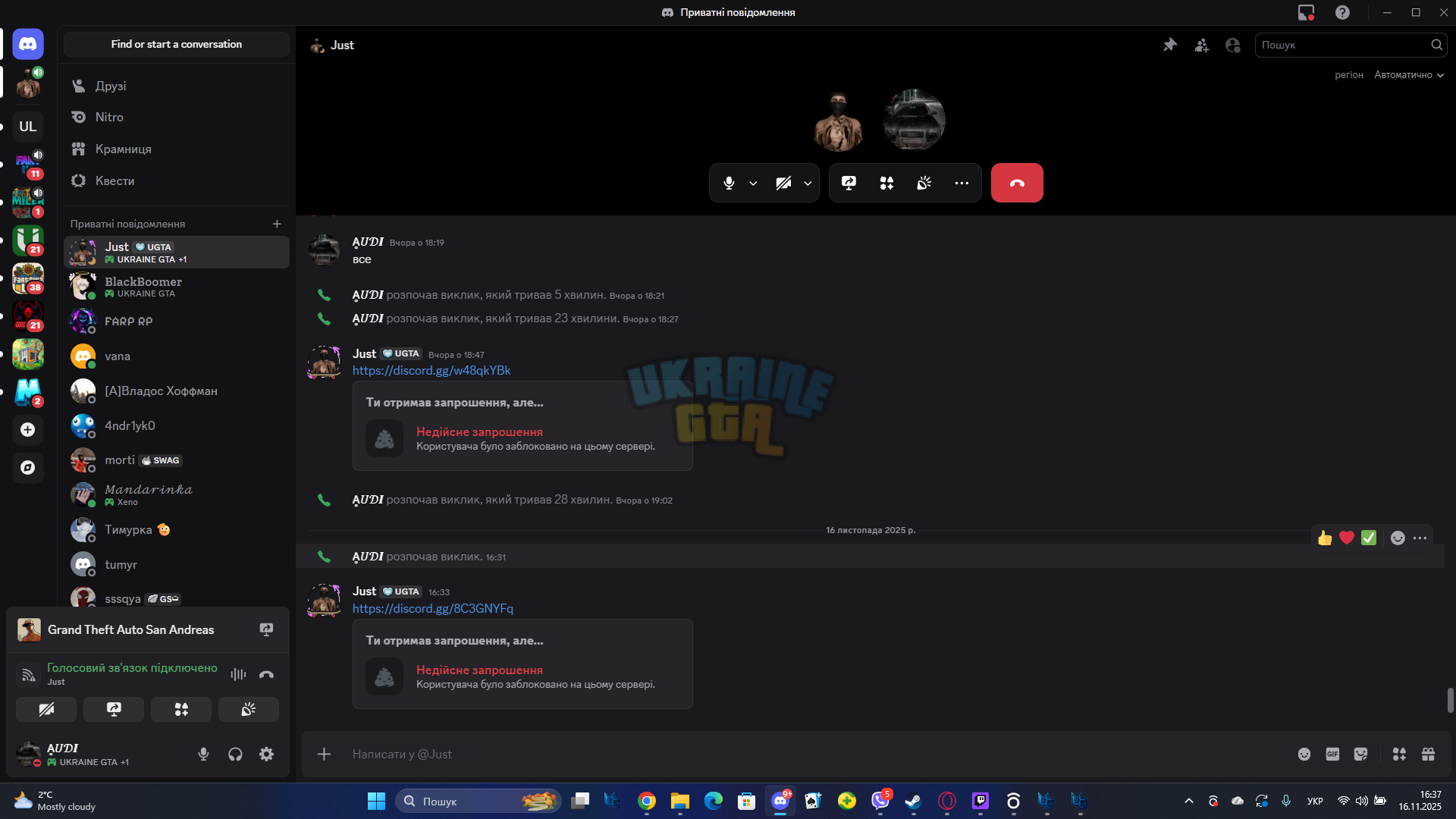Open the tumyr conversation

pos(177,565)
